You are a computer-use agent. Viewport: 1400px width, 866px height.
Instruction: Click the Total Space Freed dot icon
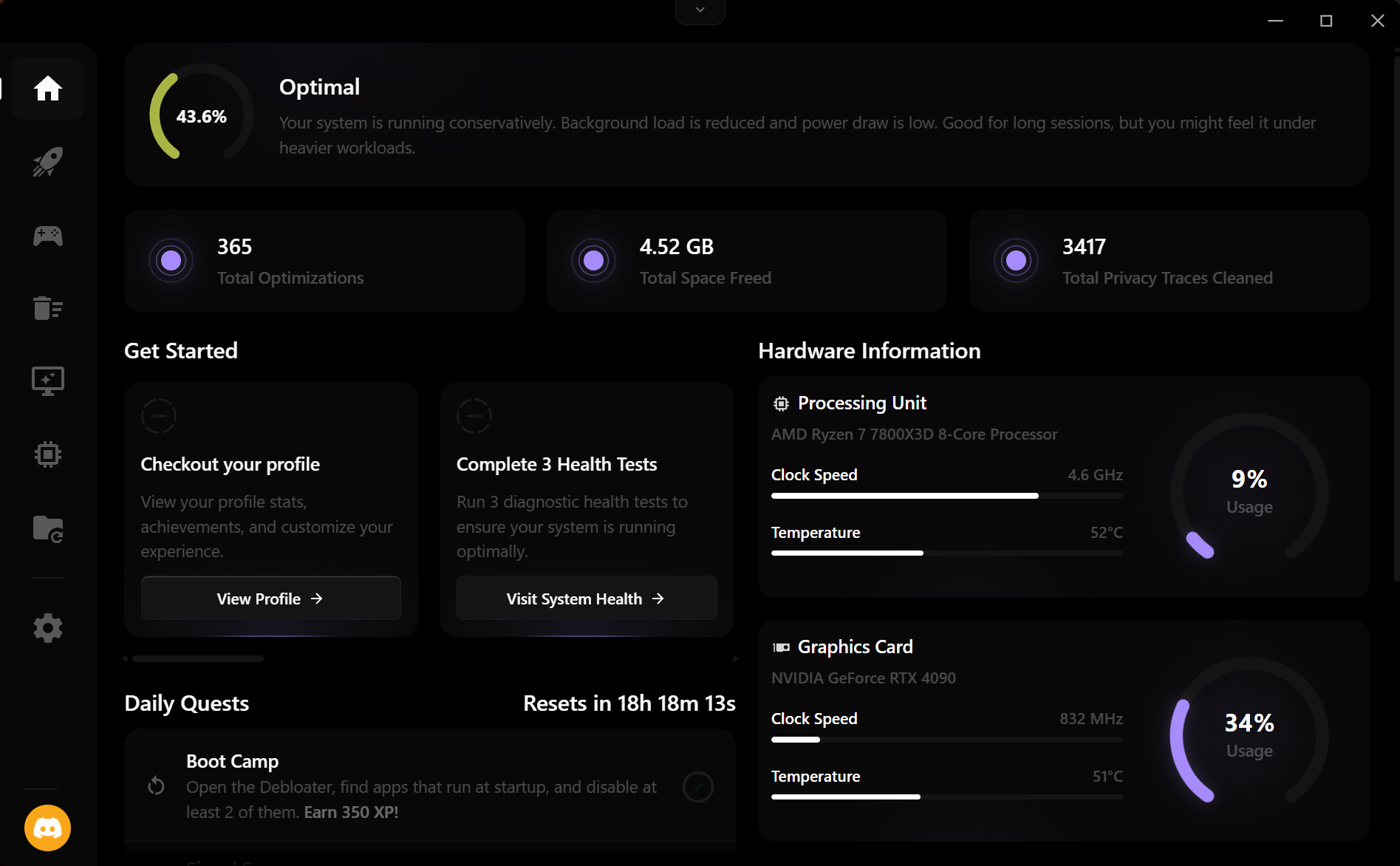pyautogui.click(x=593, y=260)
